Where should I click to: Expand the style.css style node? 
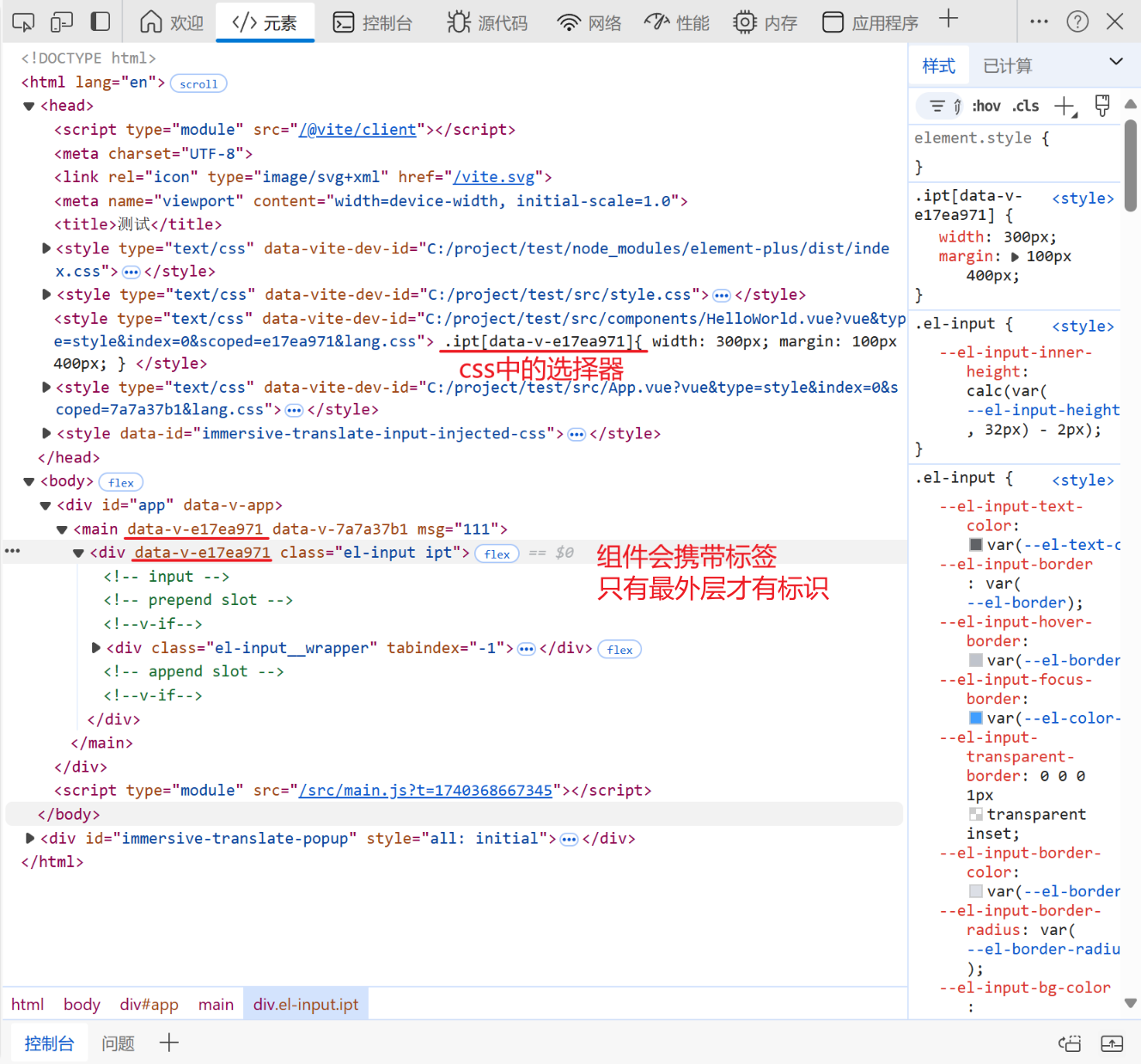pos(46,295)
